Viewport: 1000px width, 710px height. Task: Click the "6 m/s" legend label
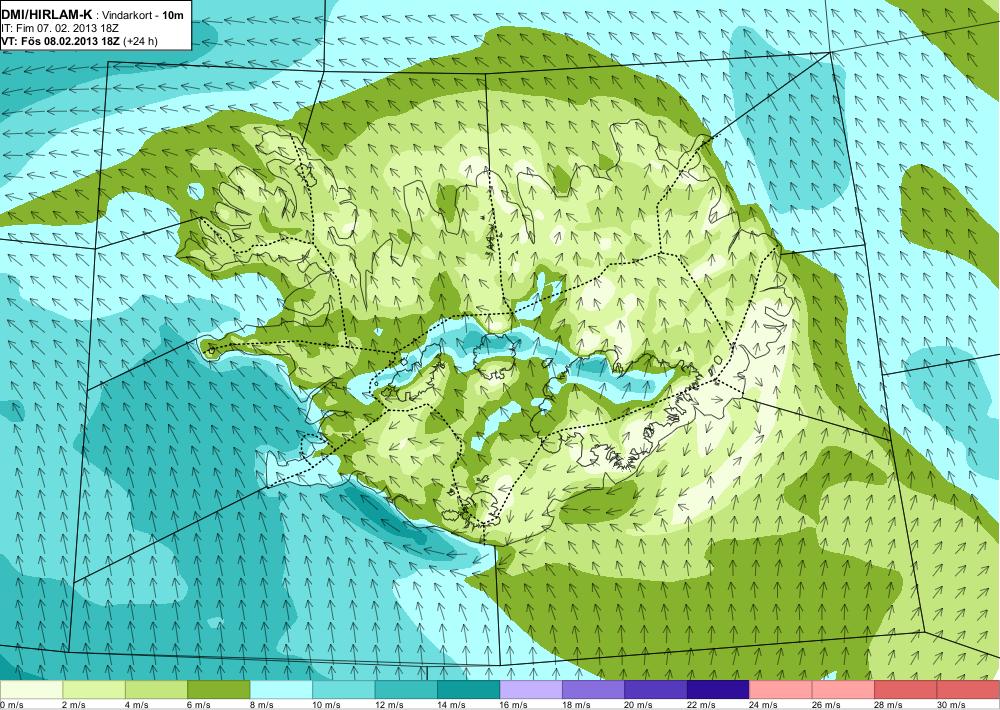(199, 705)
